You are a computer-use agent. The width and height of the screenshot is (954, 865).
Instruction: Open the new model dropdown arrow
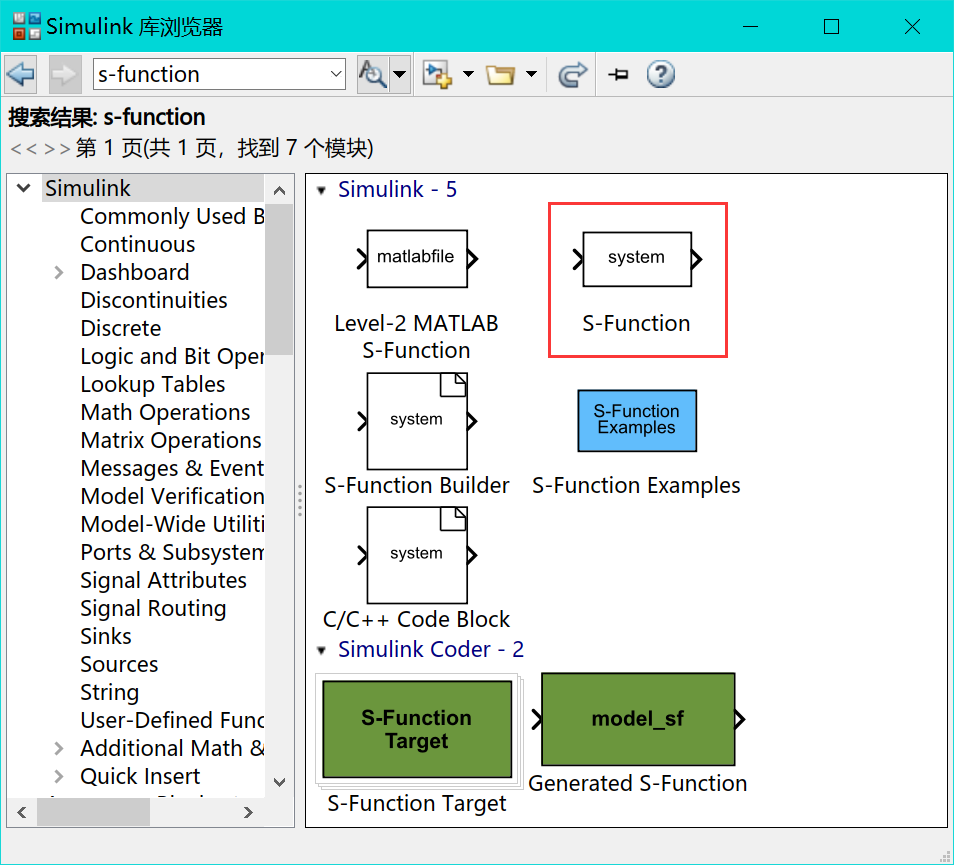(x=468, y=74)
